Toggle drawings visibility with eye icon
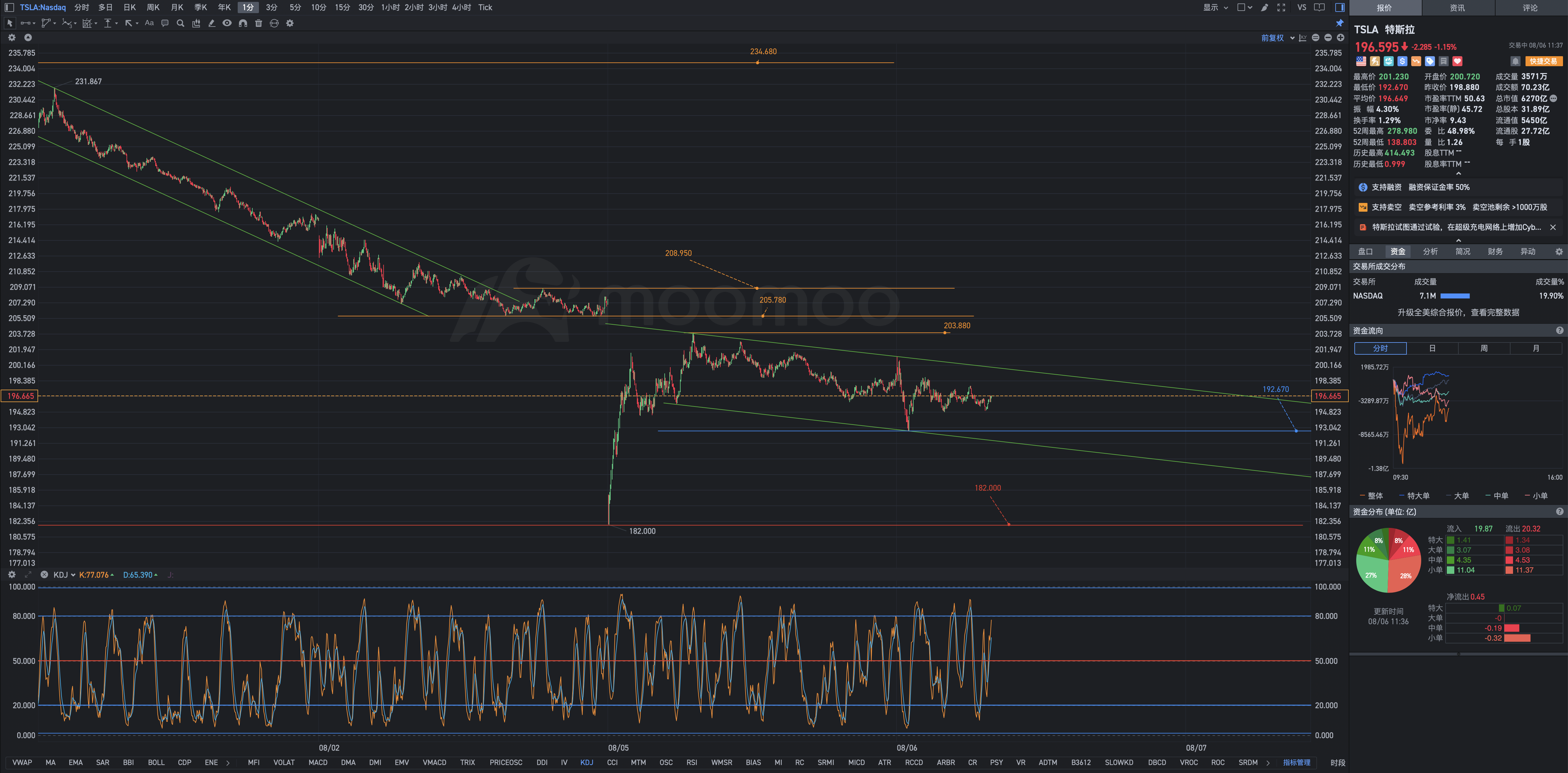The image size is (1568, 773). (227, 23)
